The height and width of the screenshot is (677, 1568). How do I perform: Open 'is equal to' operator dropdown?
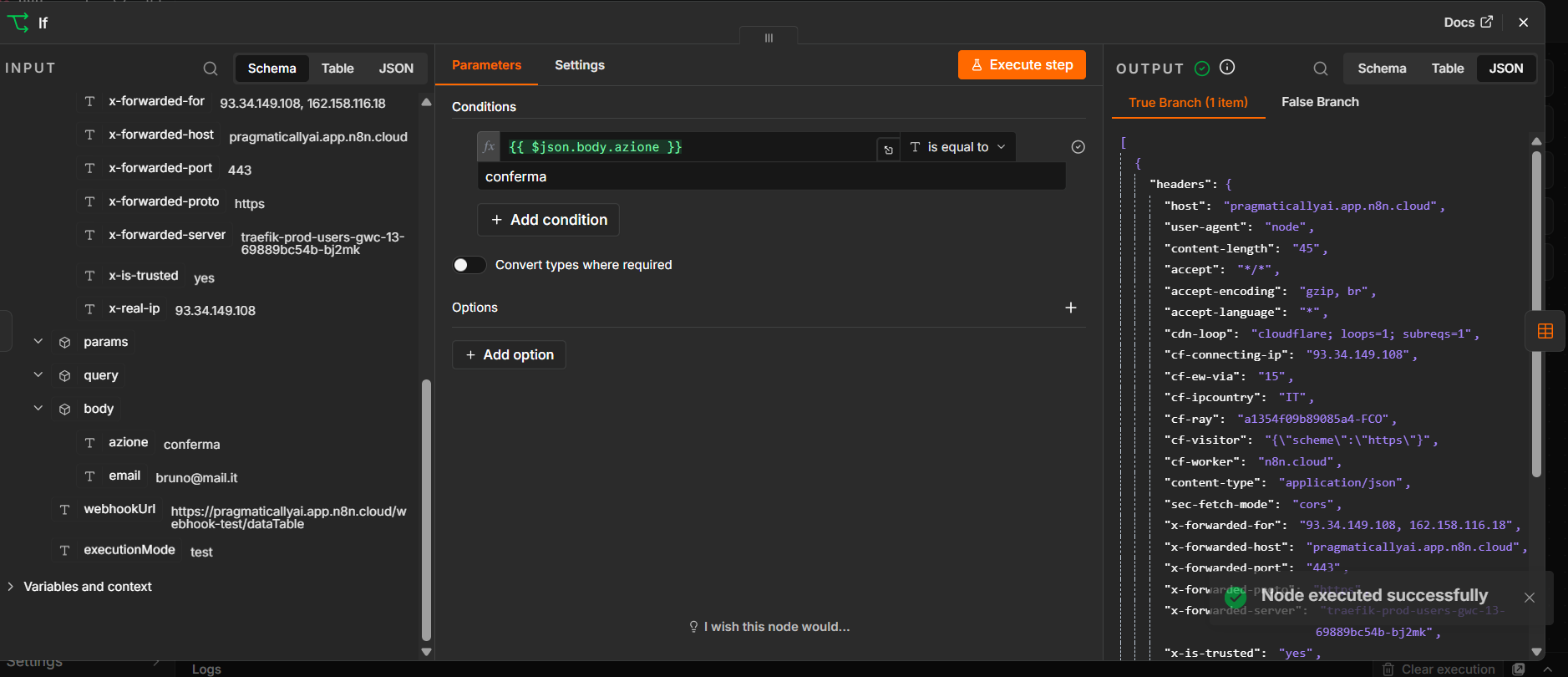(x=958, y=147)
